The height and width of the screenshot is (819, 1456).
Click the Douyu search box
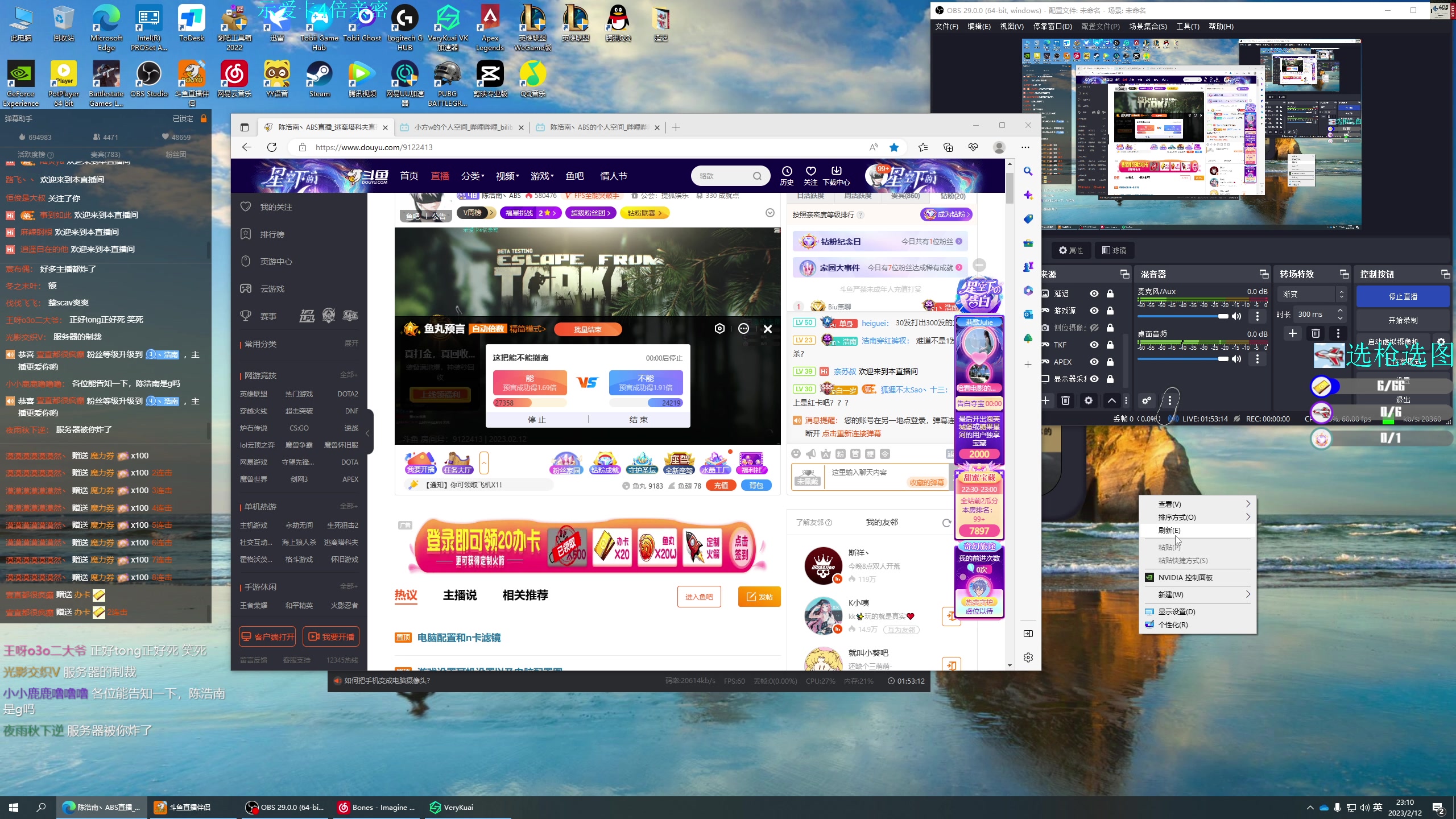click(x=730, y=176)
